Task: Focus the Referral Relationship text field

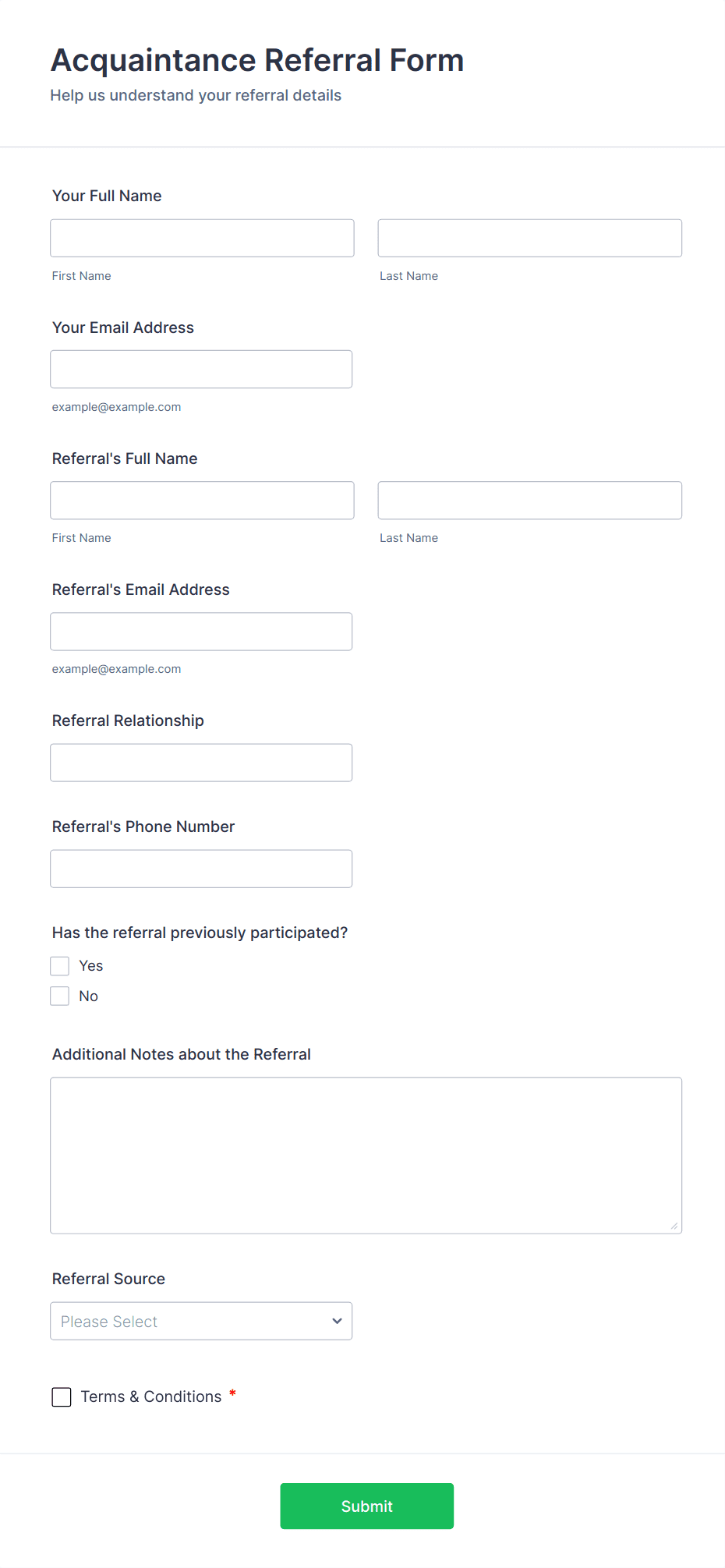Action: click(x=201, y=762)
